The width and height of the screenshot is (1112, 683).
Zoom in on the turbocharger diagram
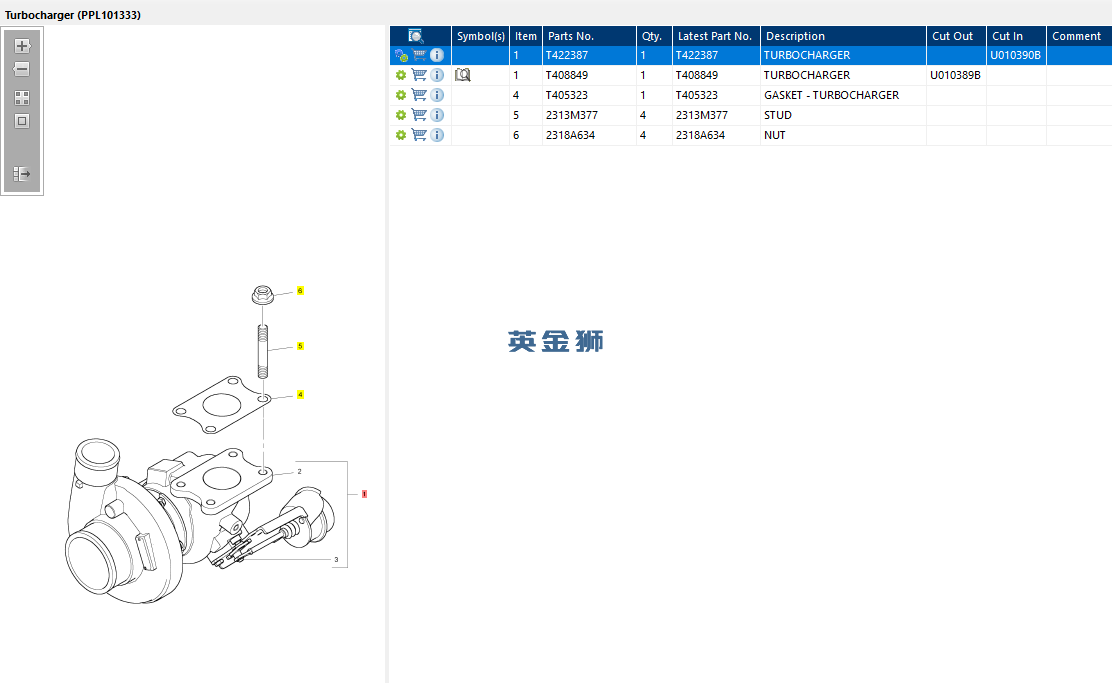point(22,46)
